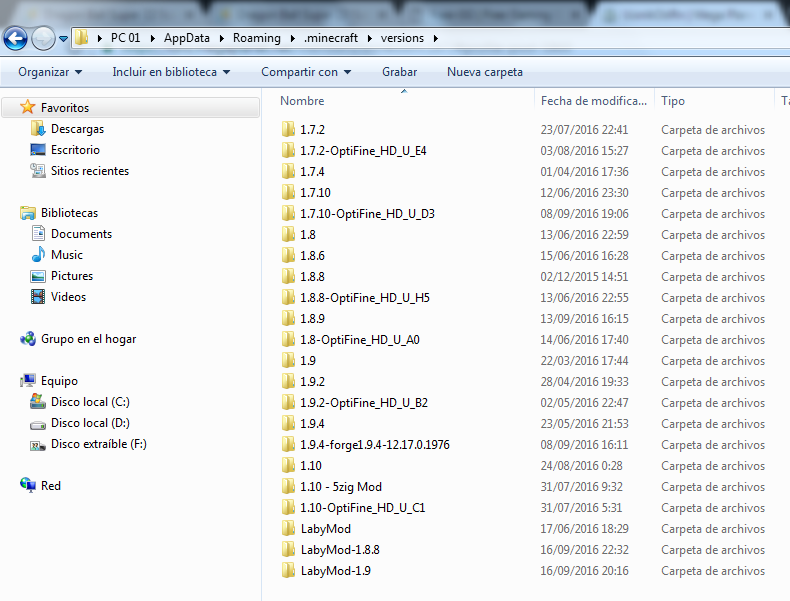Sort by the Nombre column header
The height and width of the screenshot is (601, 790).
point(302,101)
